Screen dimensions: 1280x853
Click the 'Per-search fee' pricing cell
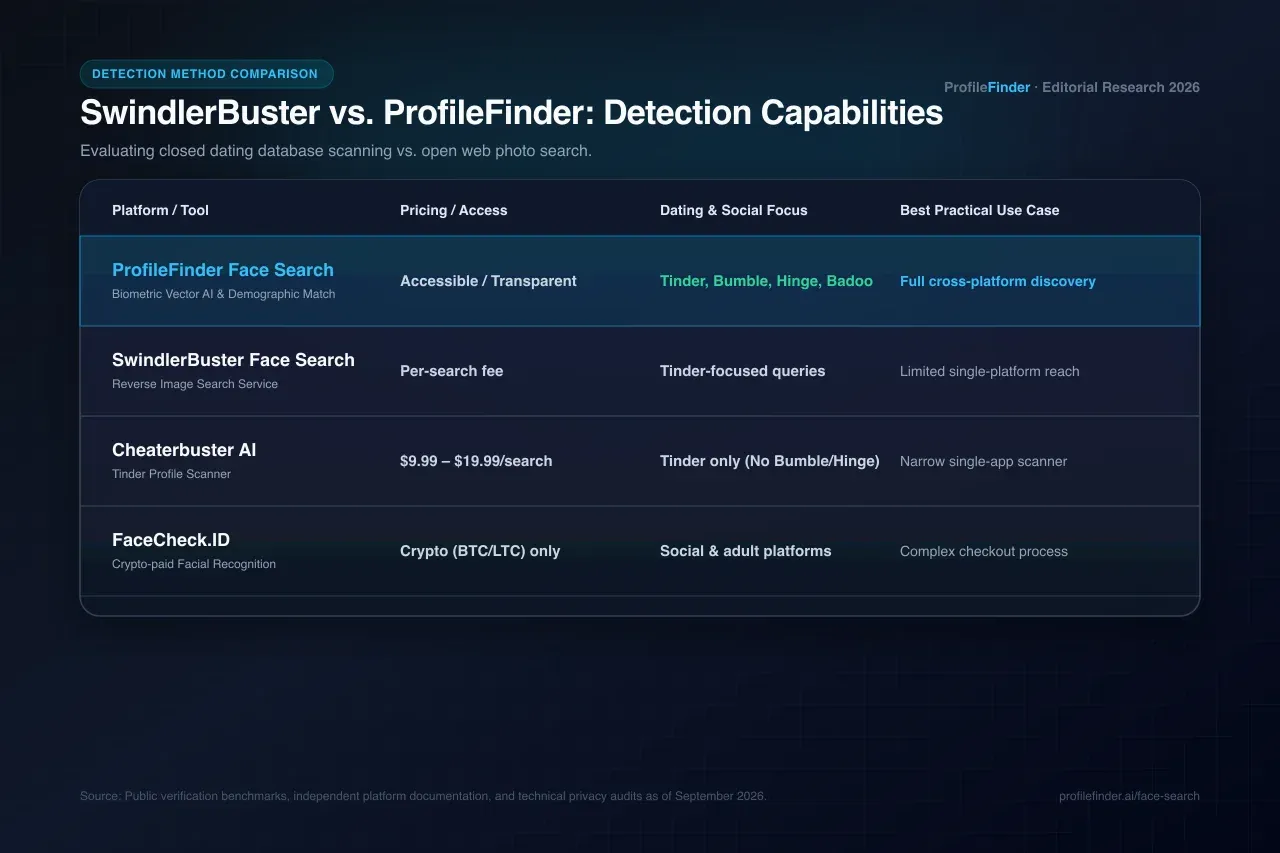click(451, 371)
